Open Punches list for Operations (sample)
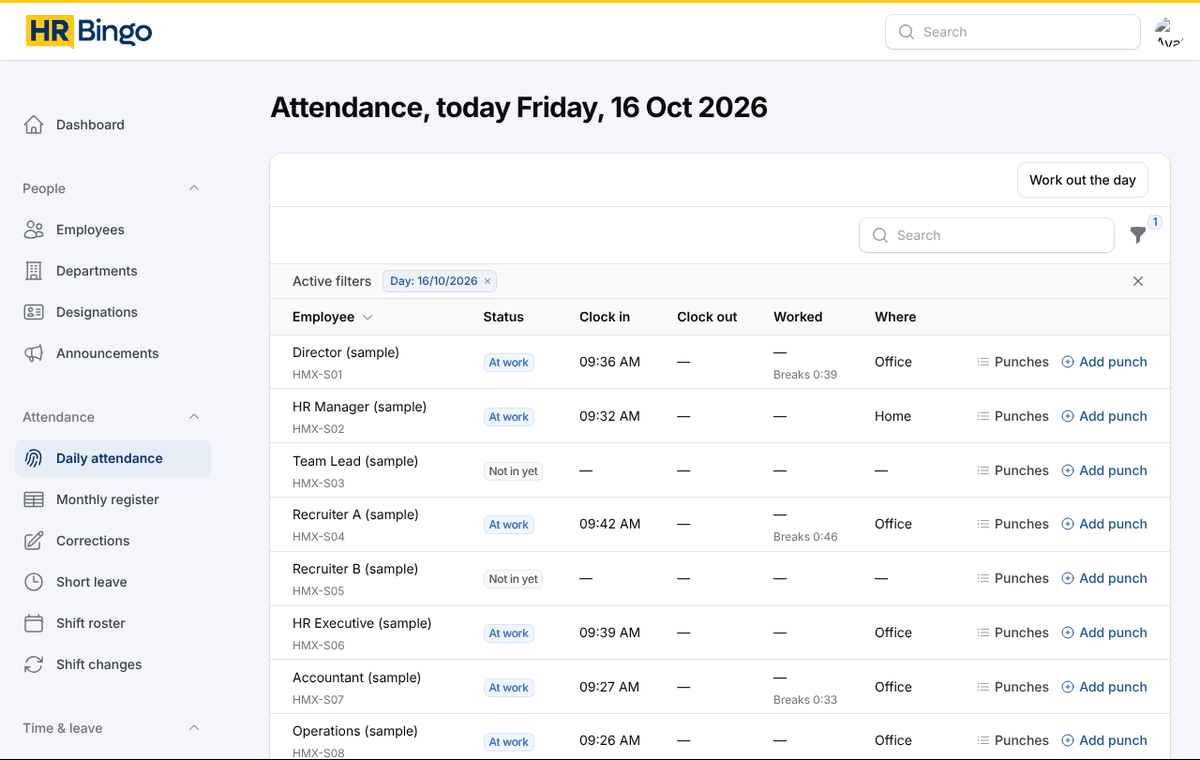 coord(1013,740)
